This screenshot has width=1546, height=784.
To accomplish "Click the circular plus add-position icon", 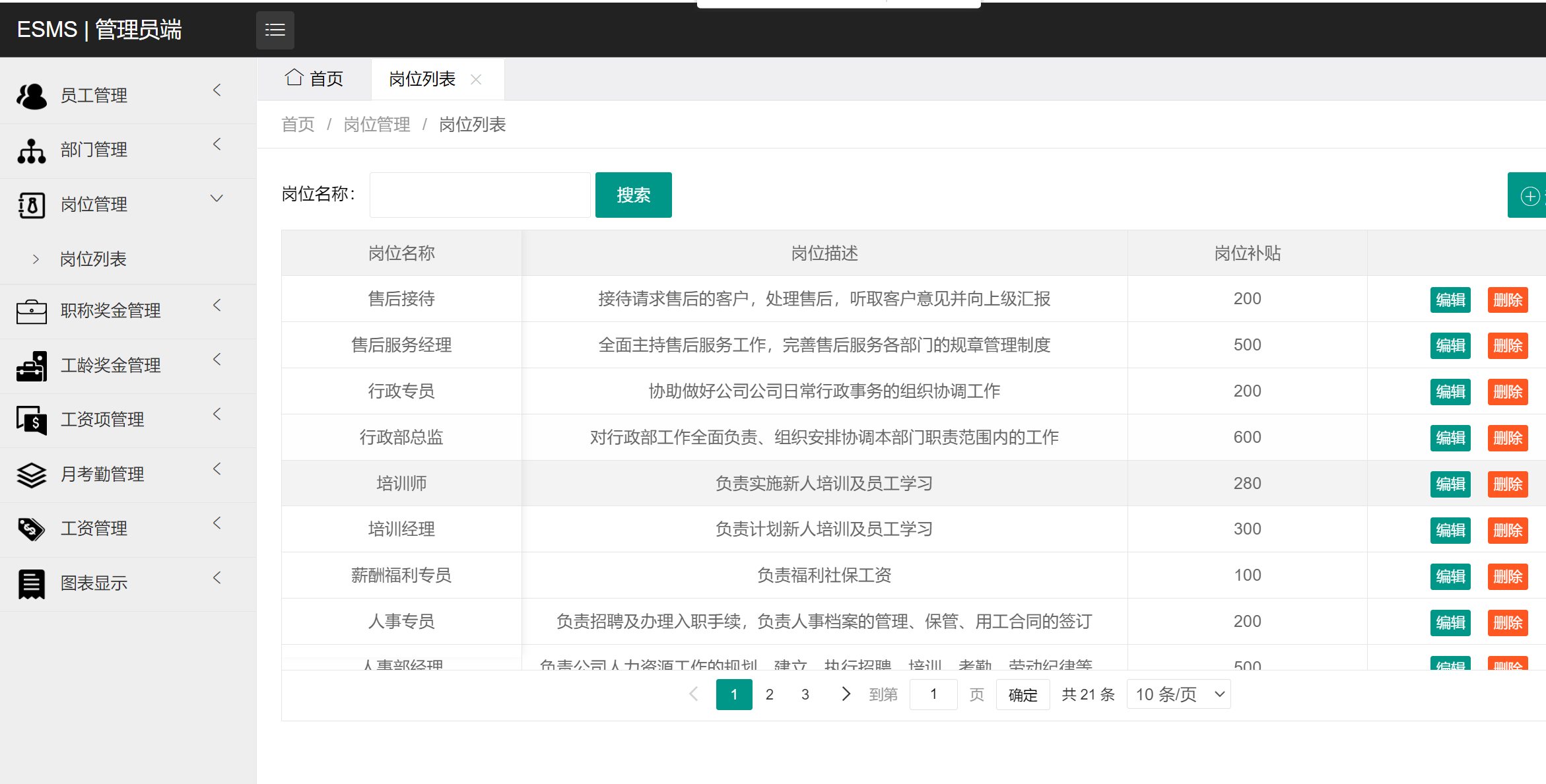I will coord(1529,195).
